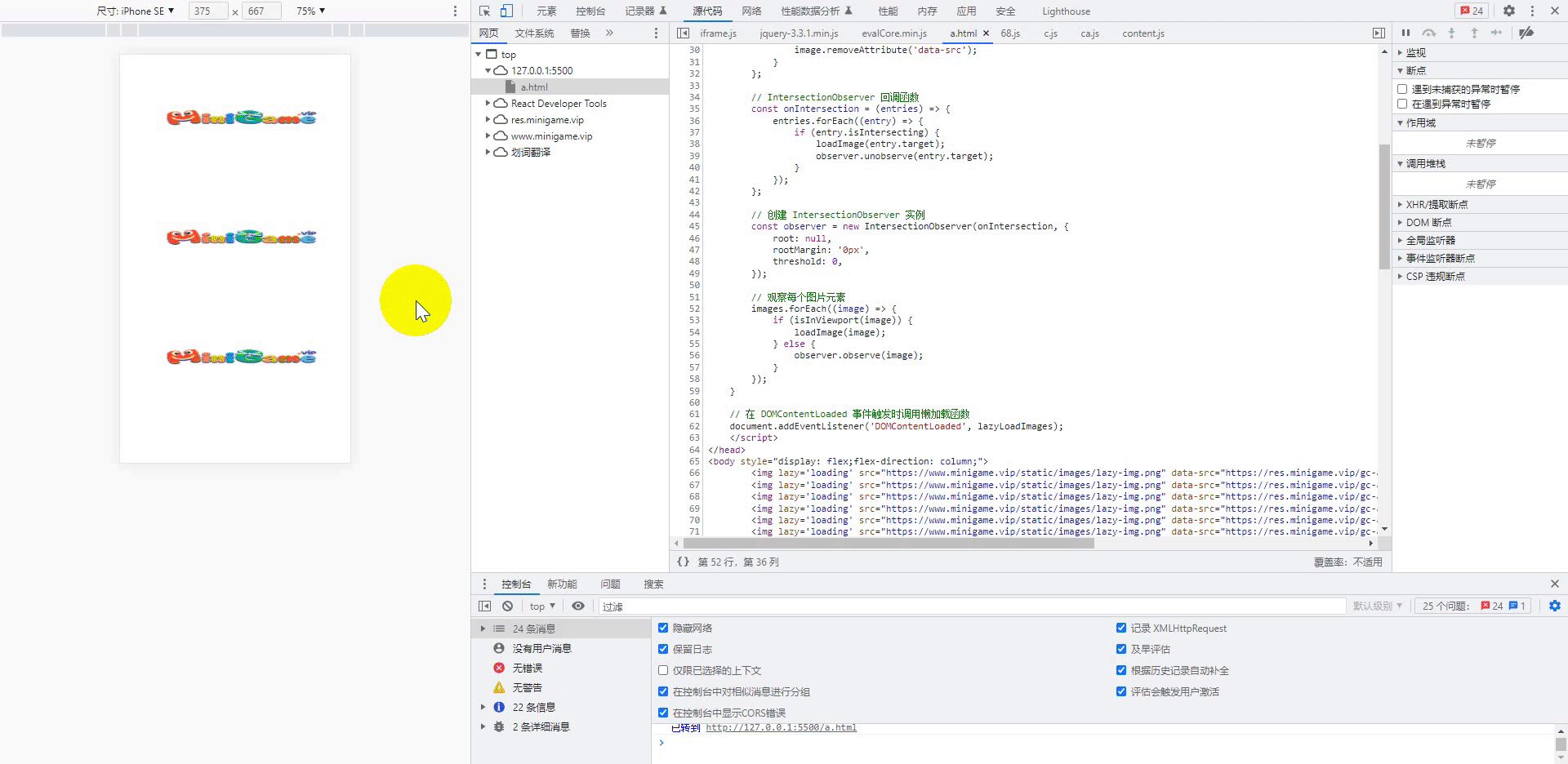
Task: Open the Lighthouse panel tab
Action: pyautogui.click(x=1066, y=11)
